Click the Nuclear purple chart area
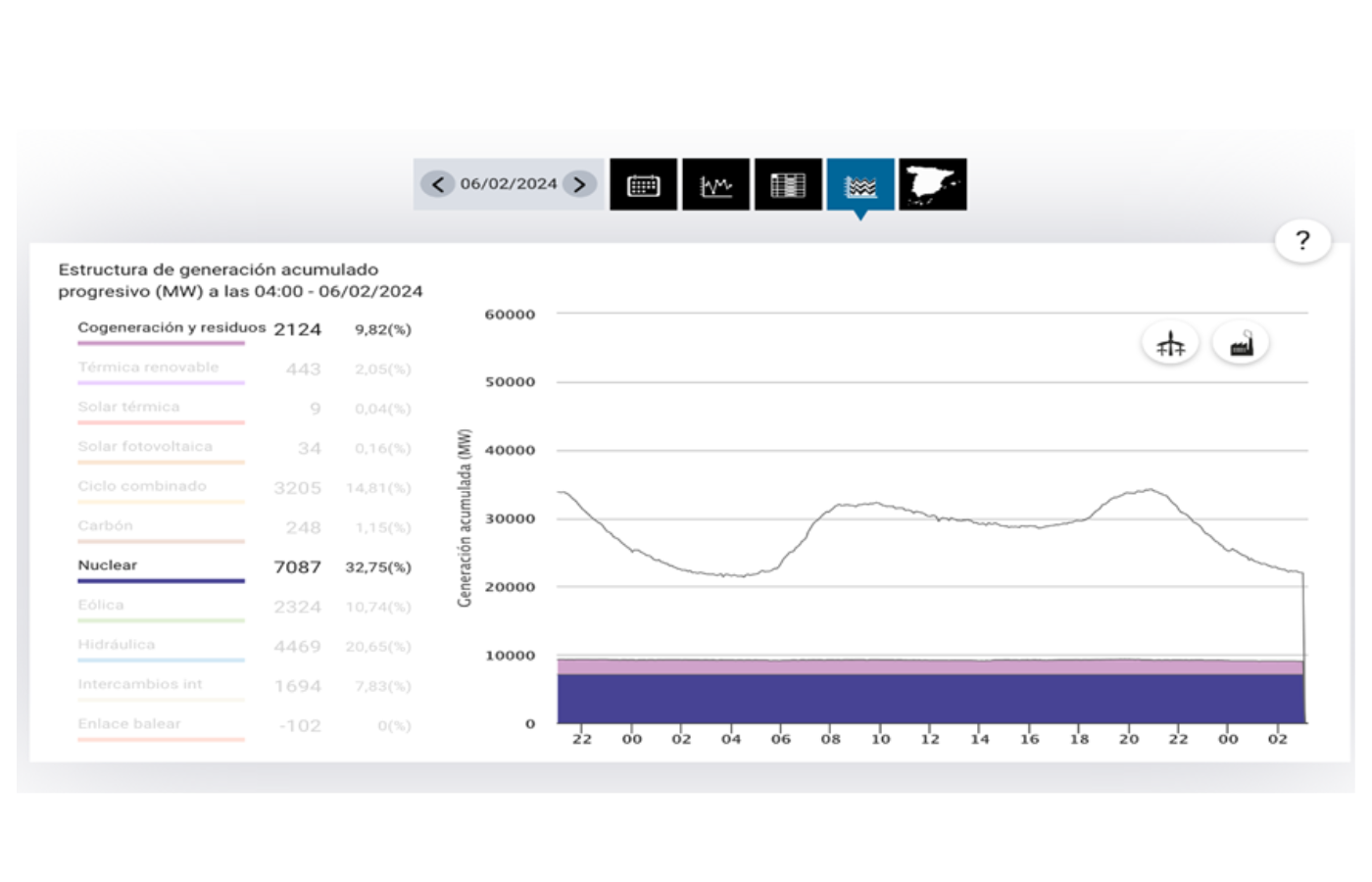Image resolution: width=1372 pixels, height=882 pixels. pyautogui.click(x=930, y=699)
